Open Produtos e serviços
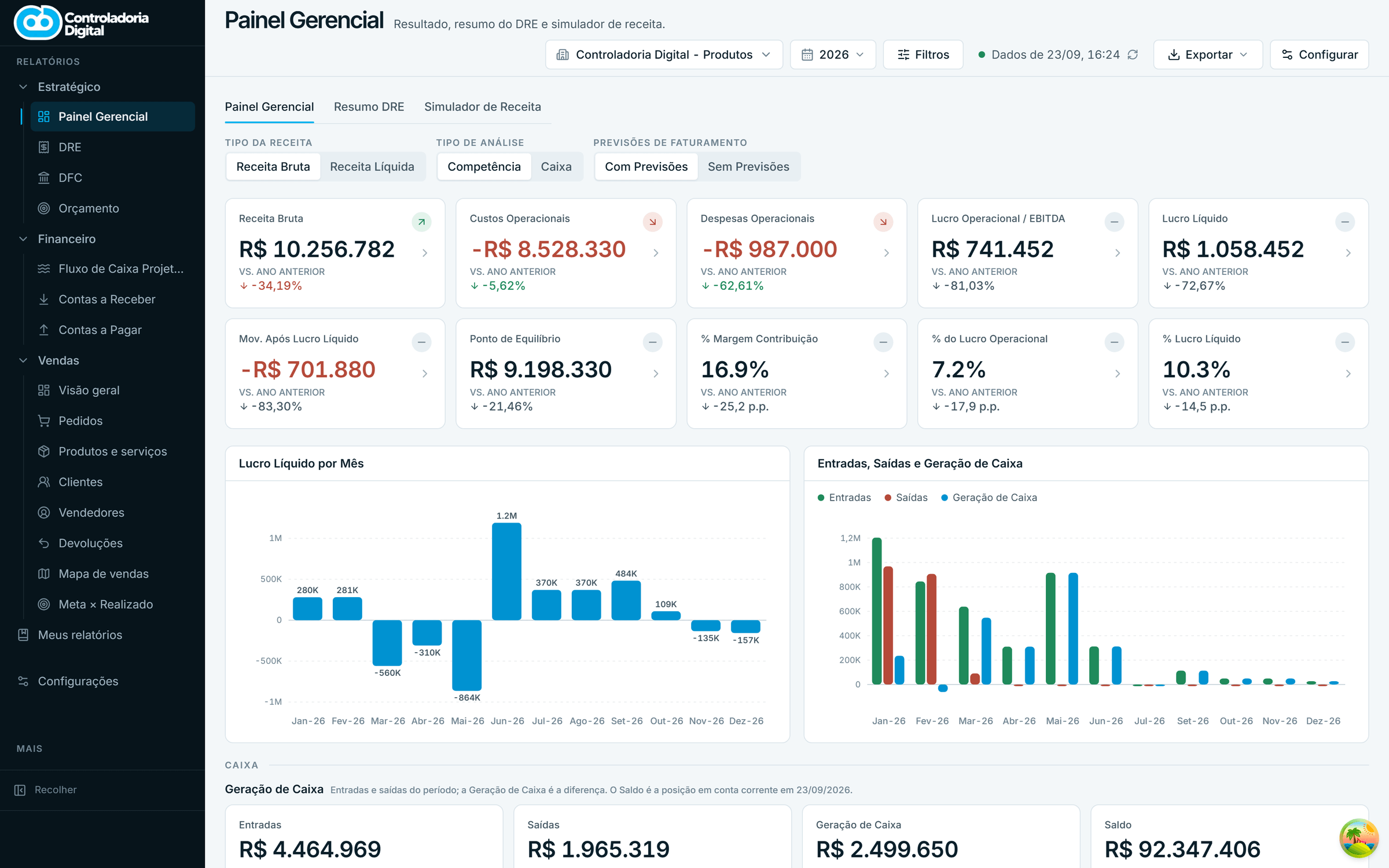Viewport: 1389px width, 868px height. click(x=113, y=451)
